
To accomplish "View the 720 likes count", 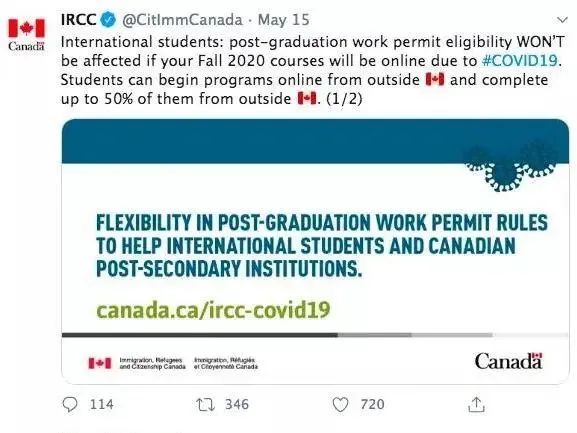I will 372,405.
